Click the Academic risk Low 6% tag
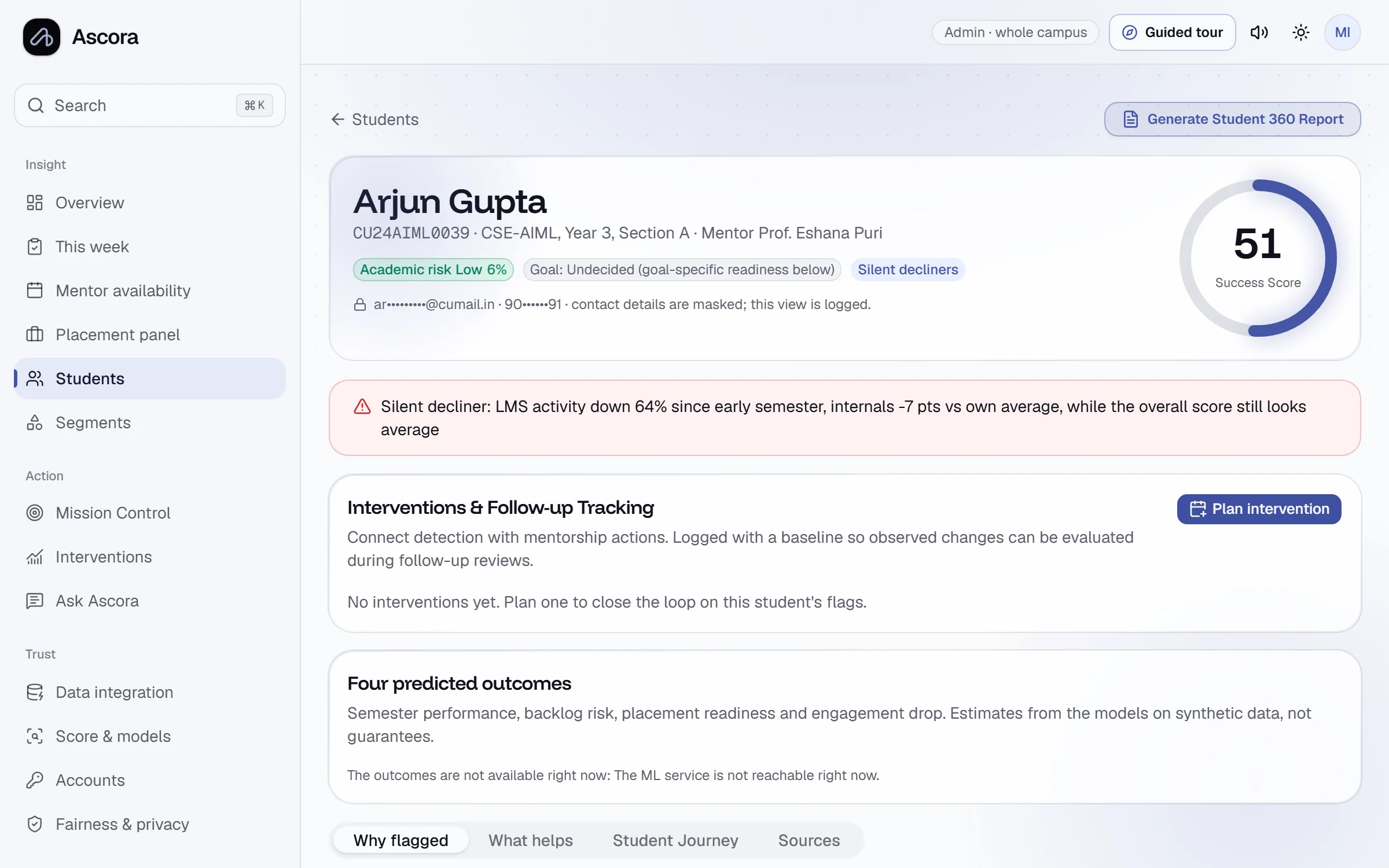Viewport: 1389px width, 868px height. pyautogui.click(x=433, y=270)
